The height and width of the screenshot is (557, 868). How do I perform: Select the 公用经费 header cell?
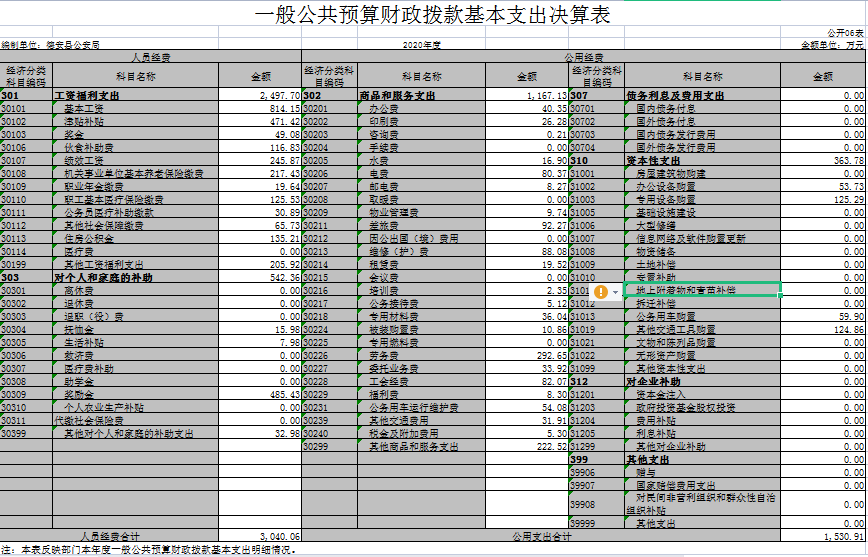click(584, 57)
